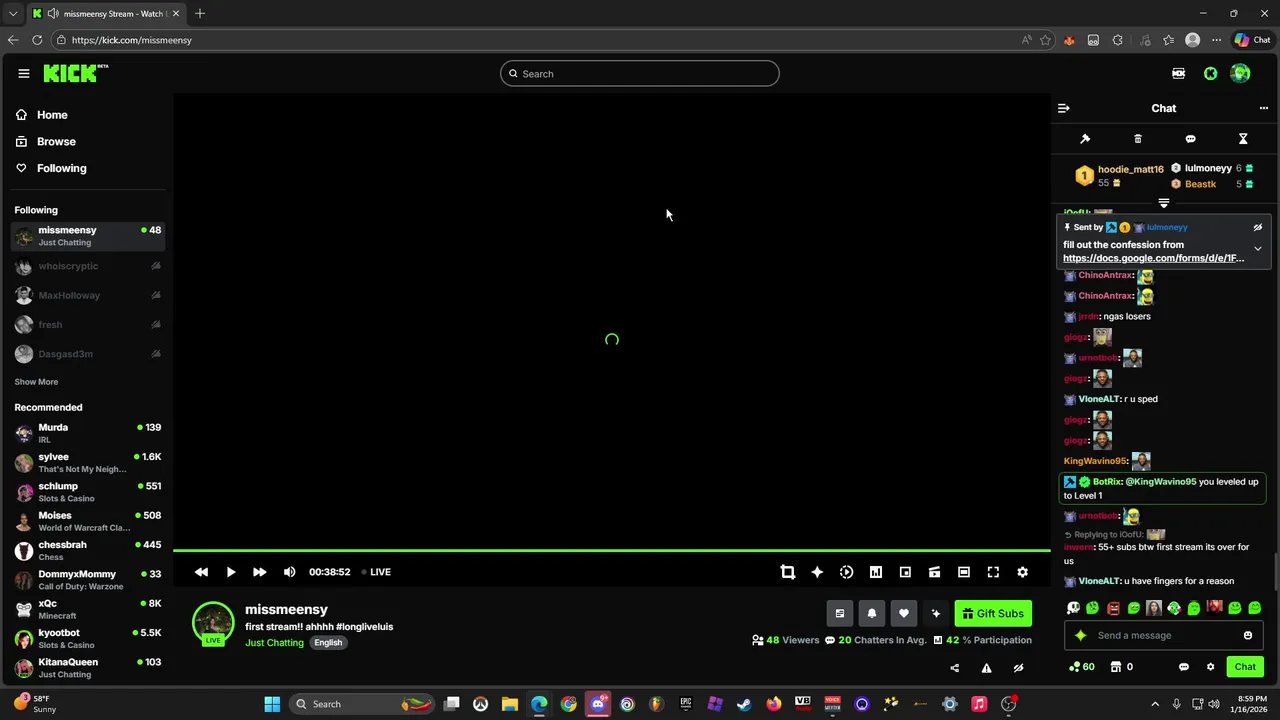1280x720 pixels.
Task: Click the sparkle icon in player controls
Action: pos(817,572)
